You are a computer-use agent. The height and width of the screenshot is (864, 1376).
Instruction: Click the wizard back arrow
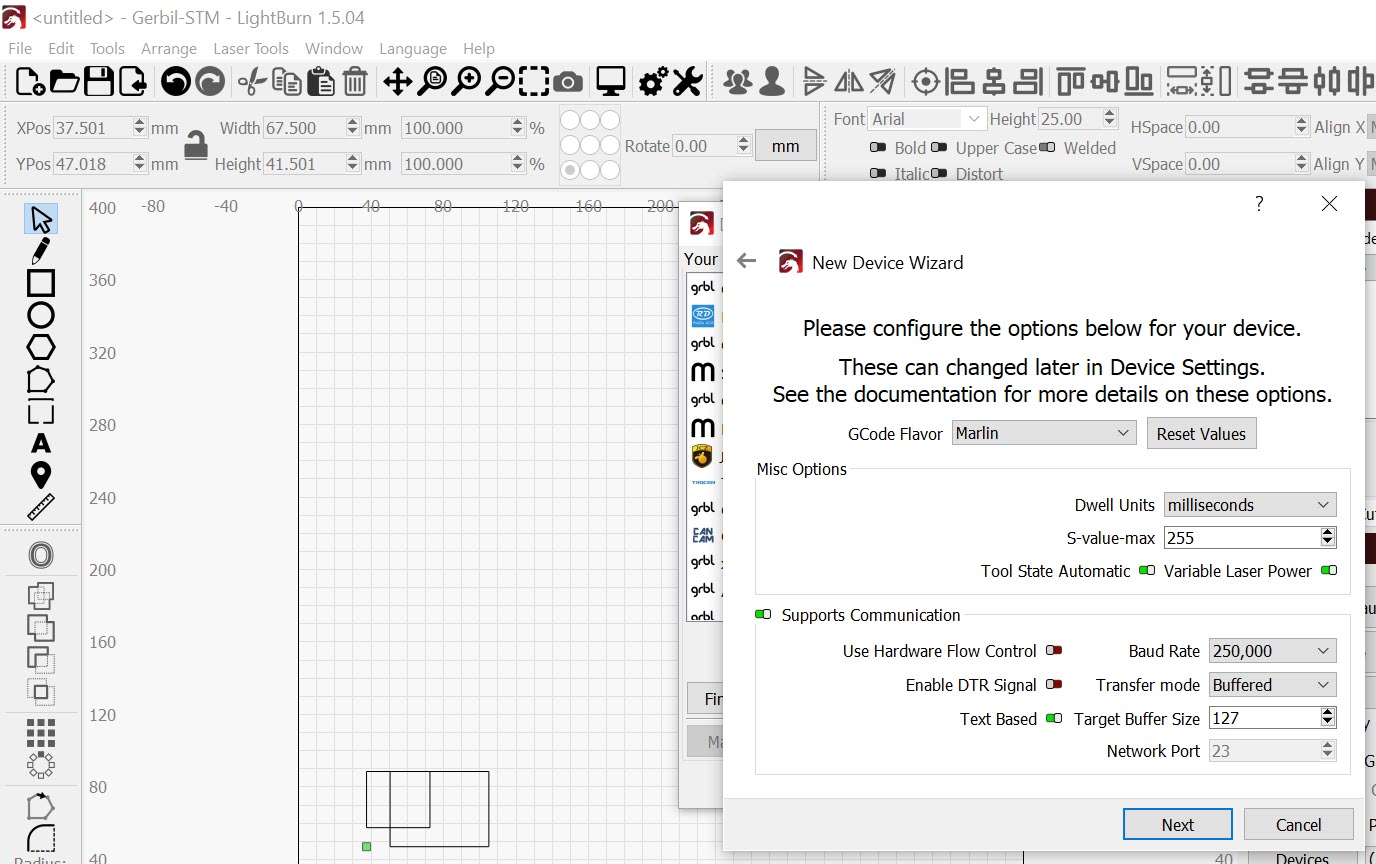coord(746,261)
